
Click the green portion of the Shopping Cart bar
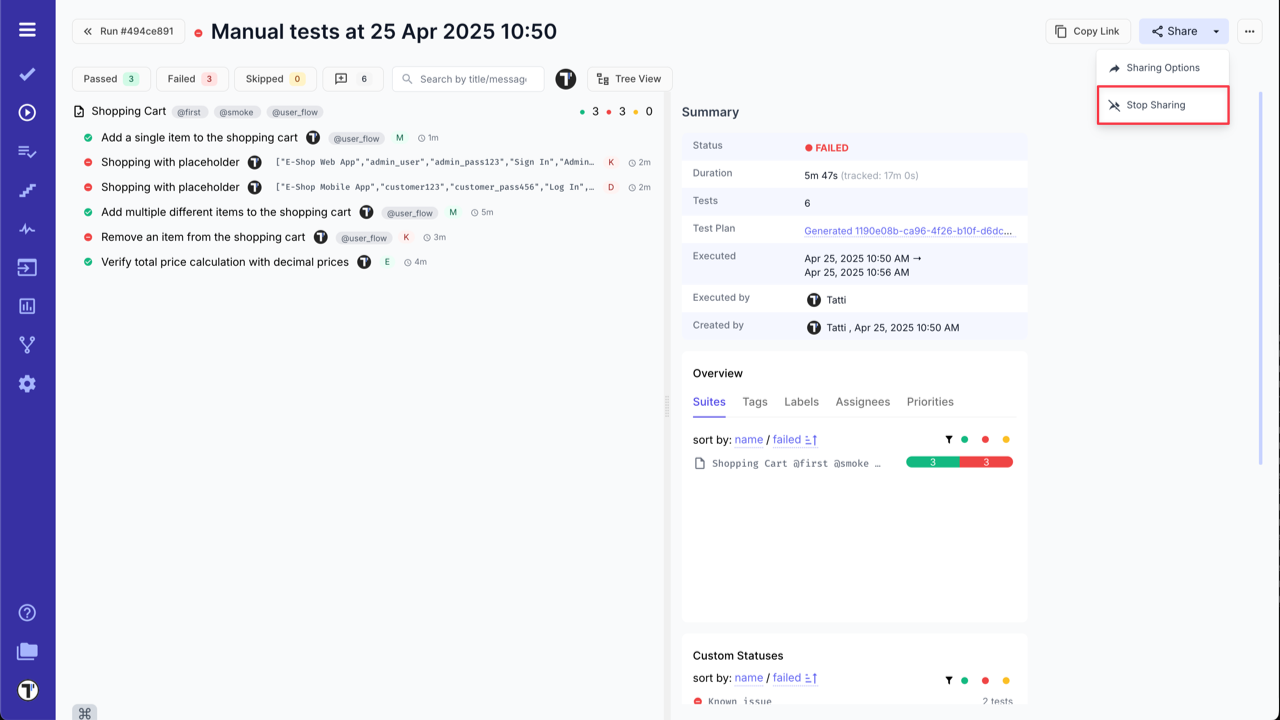pos(931,462)
